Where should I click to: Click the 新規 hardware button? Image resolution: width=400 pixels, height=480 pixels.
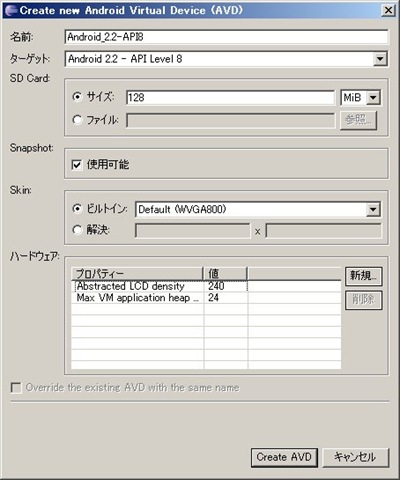tap(363, 276)
